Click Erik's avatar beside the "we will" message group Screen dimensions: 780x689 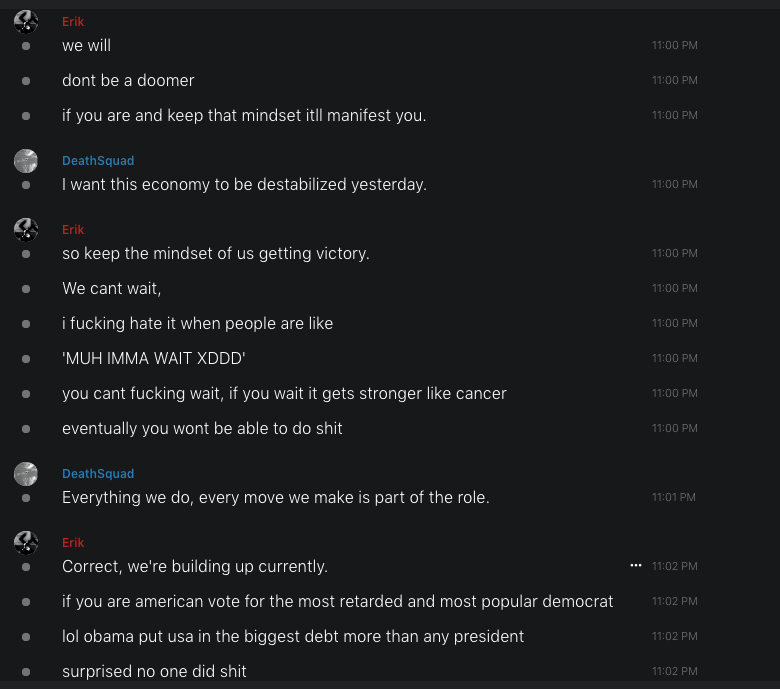26,22
